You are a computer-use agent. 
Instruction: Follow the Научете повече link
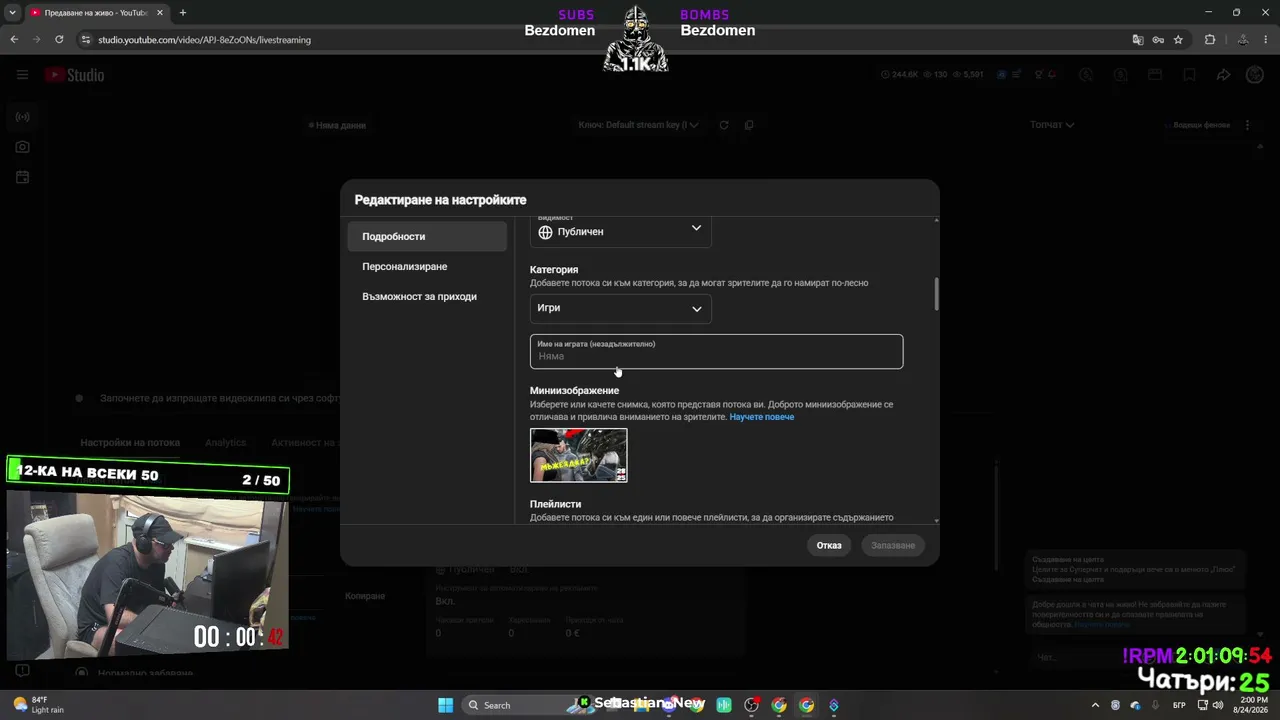coord(762,417)
